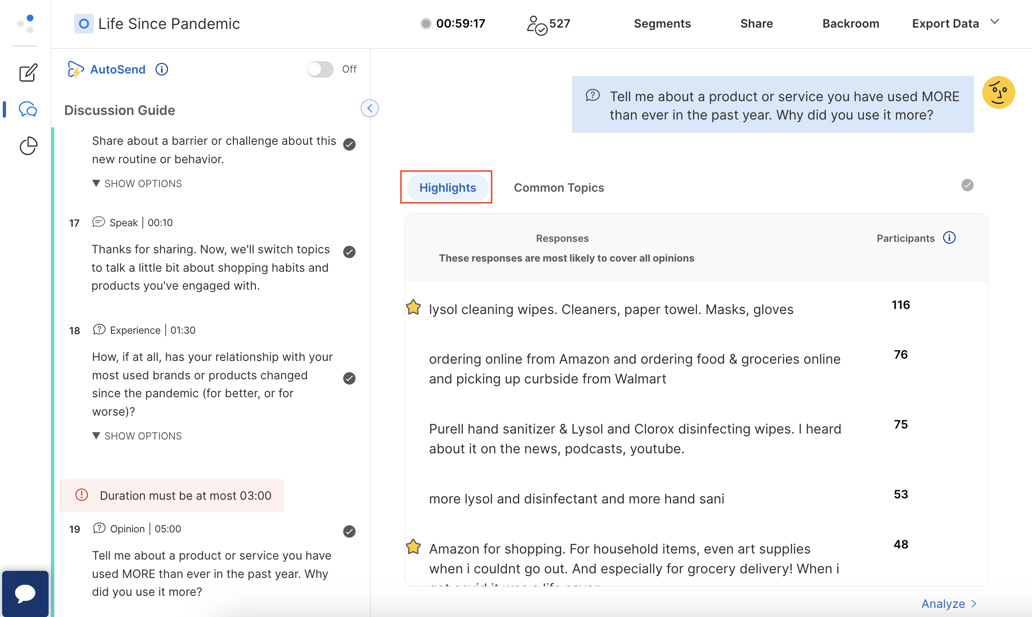
Task: Click the yellow face emoji avatar
Action: [998, 92]
